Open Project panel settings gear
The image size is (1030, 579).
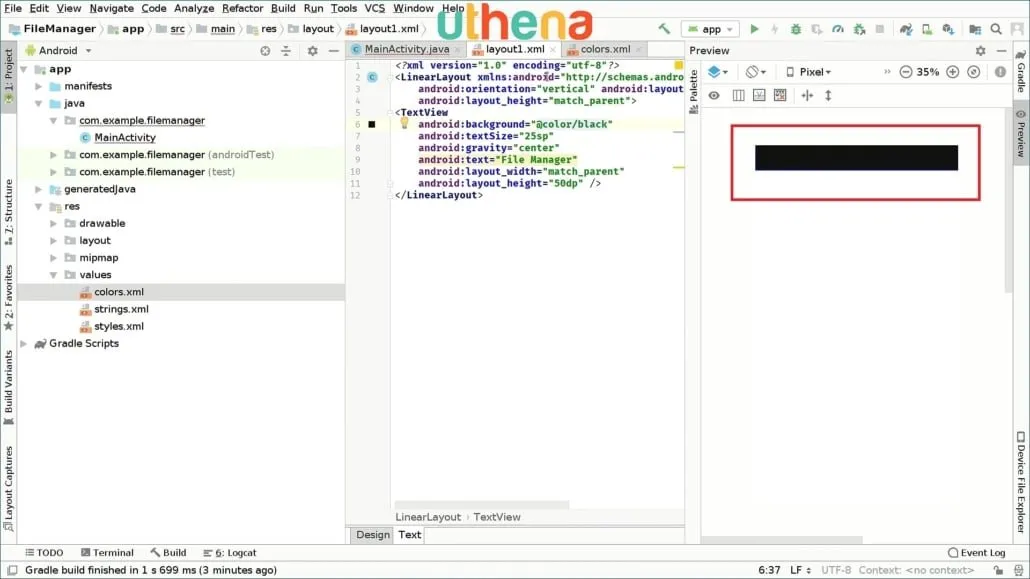pos(313,51)
